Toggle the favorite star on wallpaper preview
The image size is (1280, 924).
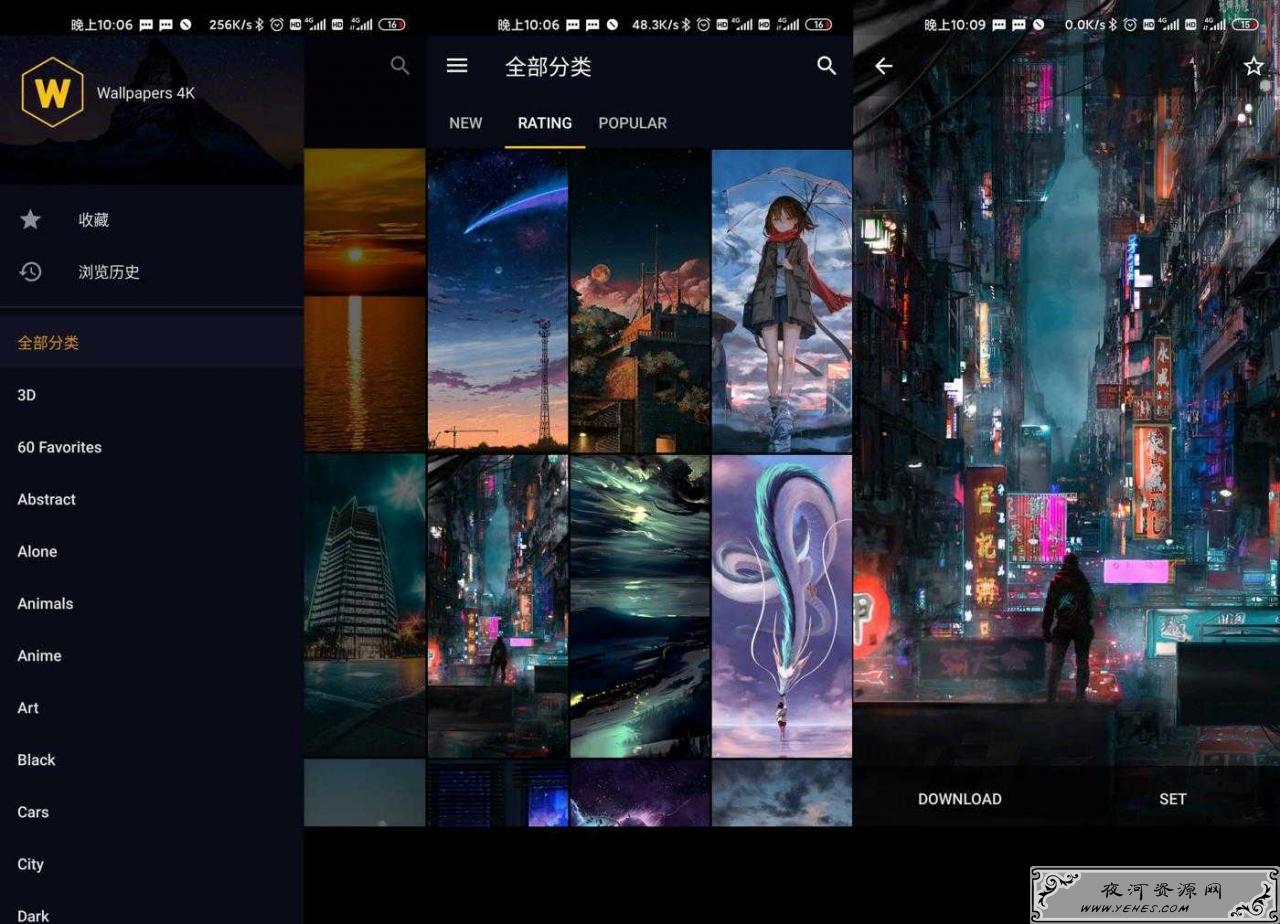coord(1253,66)
